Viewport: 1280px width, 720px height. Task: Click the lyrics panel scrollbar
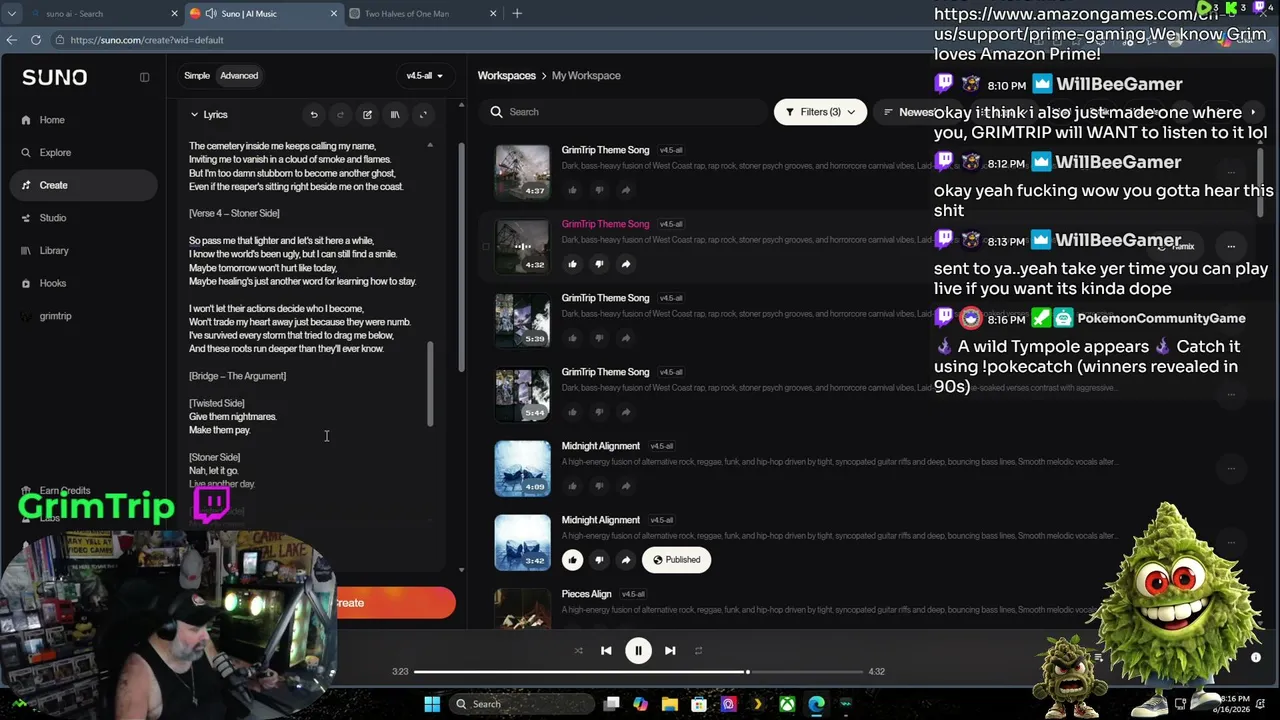(430, 384)
